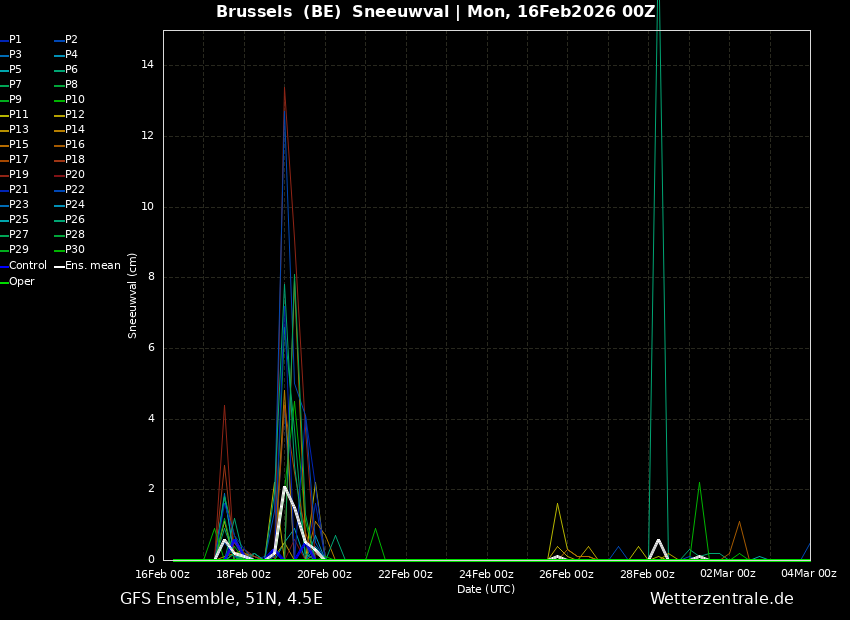Click the Wetterzentrale.de watermark text
The height and width of the screenshot is (620, 850).
point(721,599)
